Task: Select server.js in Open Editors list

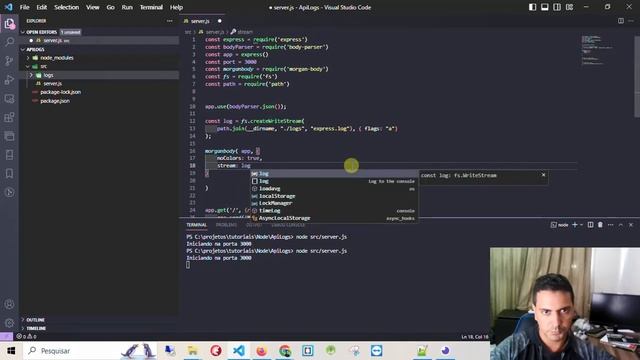Action: (53, 40)
